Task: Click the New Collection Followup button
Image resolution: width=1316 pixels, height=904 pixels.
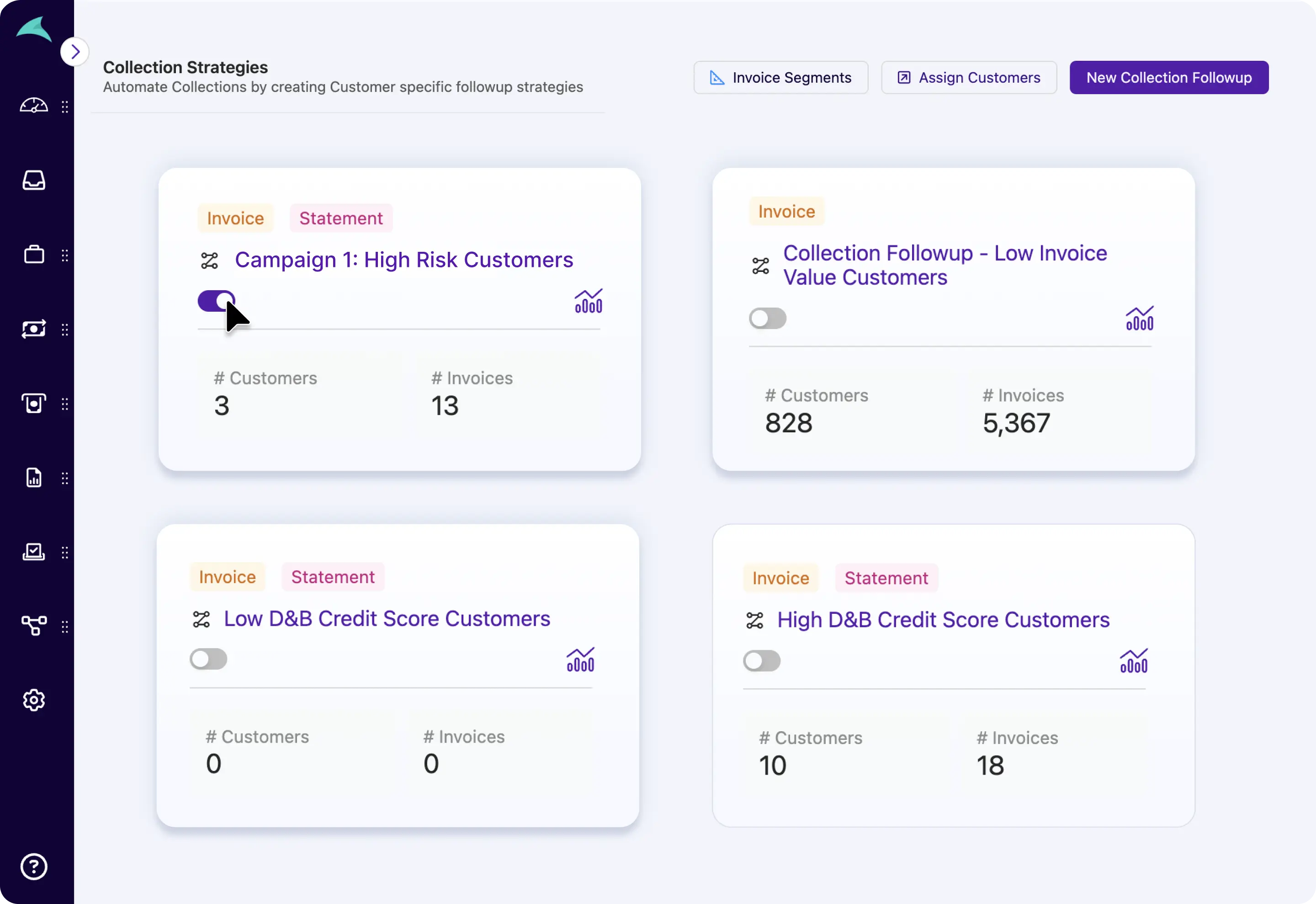Action: click(x=1168, y=78)
